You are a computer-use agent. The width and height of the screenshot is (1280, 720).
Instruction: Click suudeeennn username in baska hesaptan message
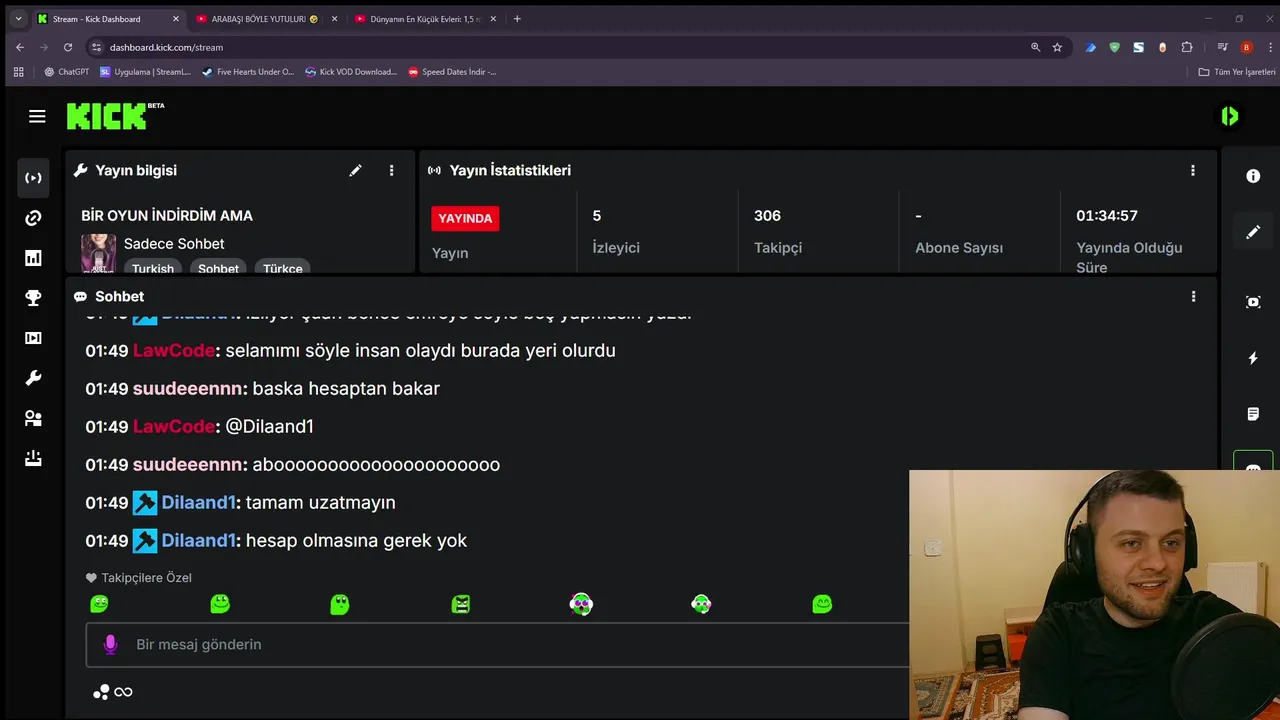(188, 389)
